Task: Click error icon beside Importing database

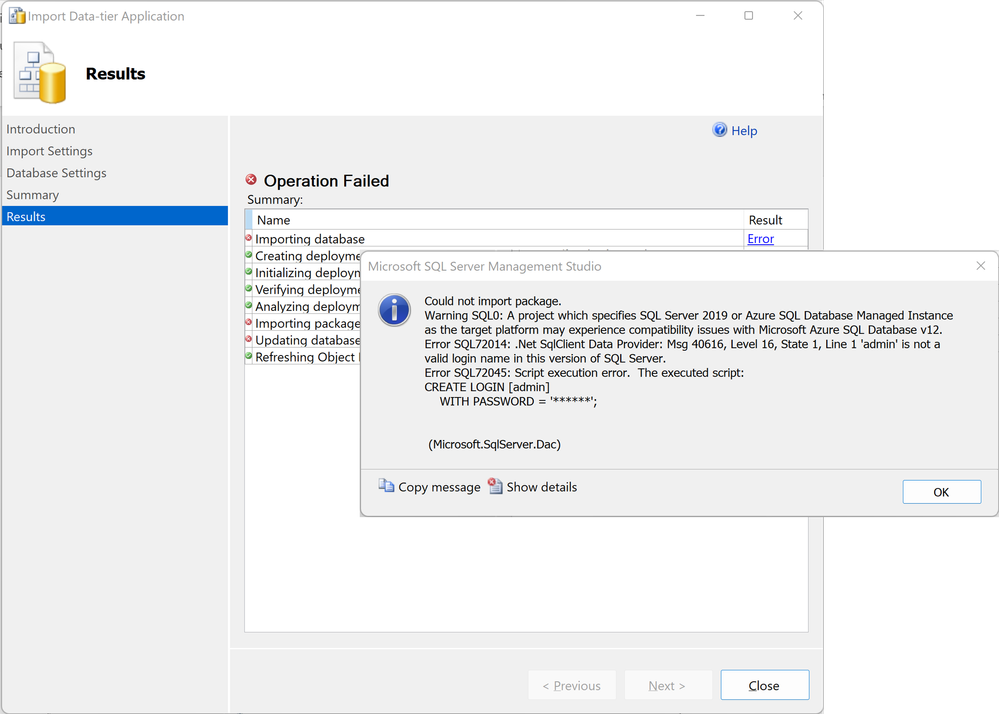Action: (249, 238)
